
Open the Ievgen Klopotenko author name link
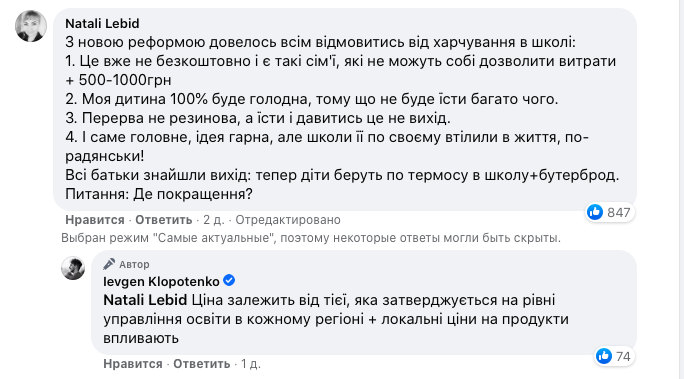(x=161, y=282)
